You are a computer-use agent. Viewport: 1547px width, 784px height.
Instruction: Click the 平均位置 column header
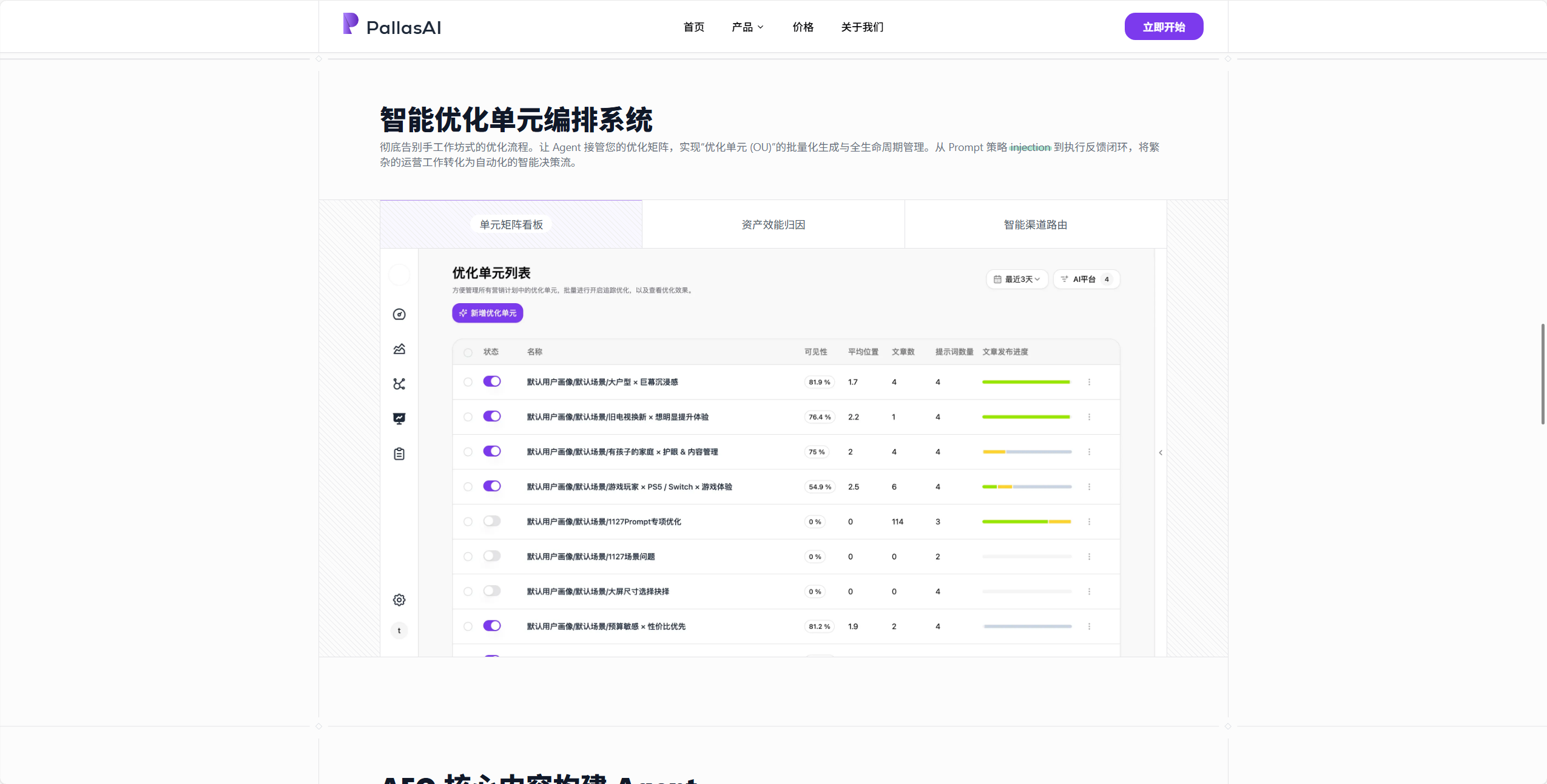[x=863, y=352]
